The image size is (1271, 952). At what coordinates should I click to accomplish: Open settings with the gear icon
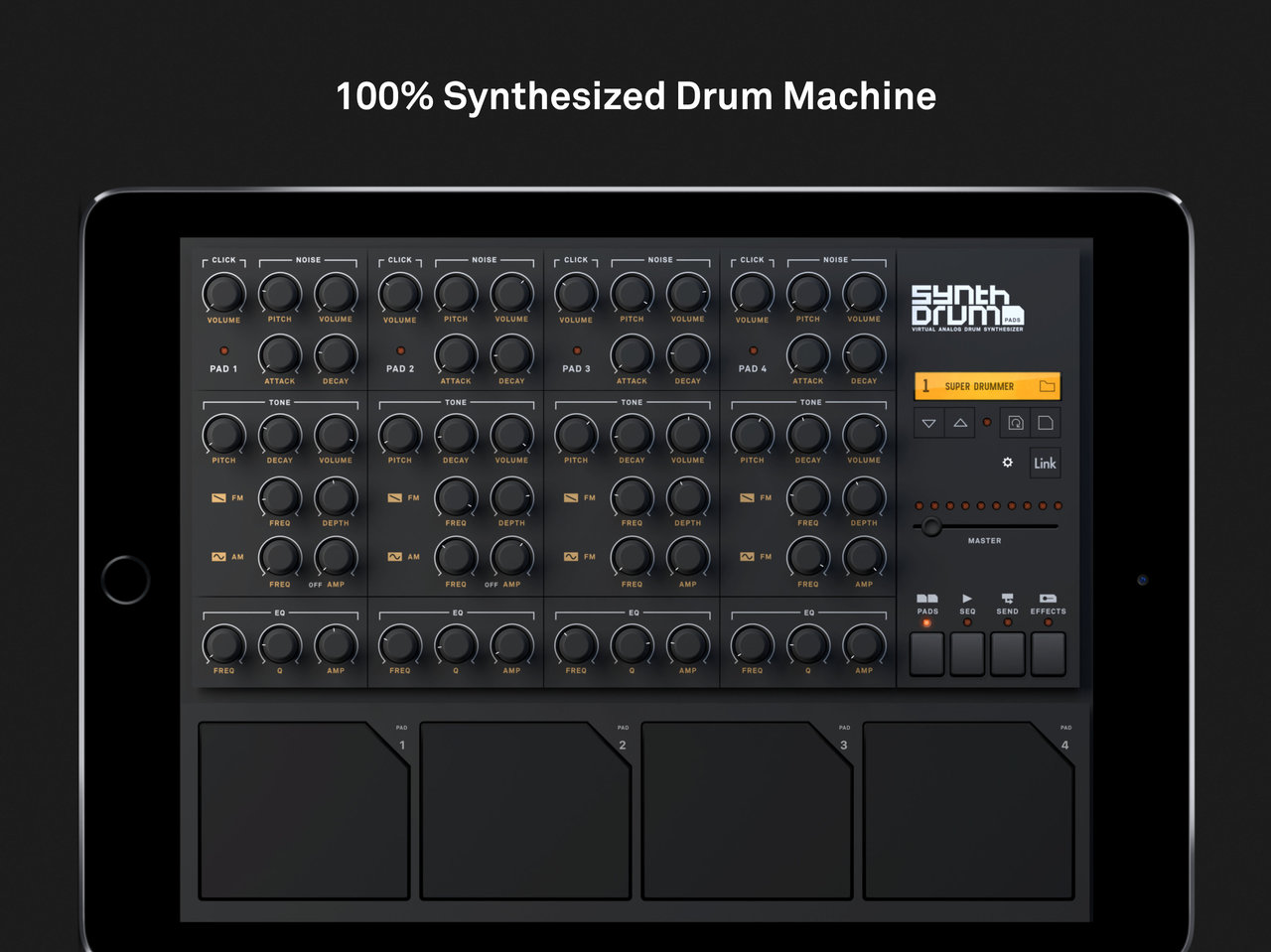(1008, 463)
